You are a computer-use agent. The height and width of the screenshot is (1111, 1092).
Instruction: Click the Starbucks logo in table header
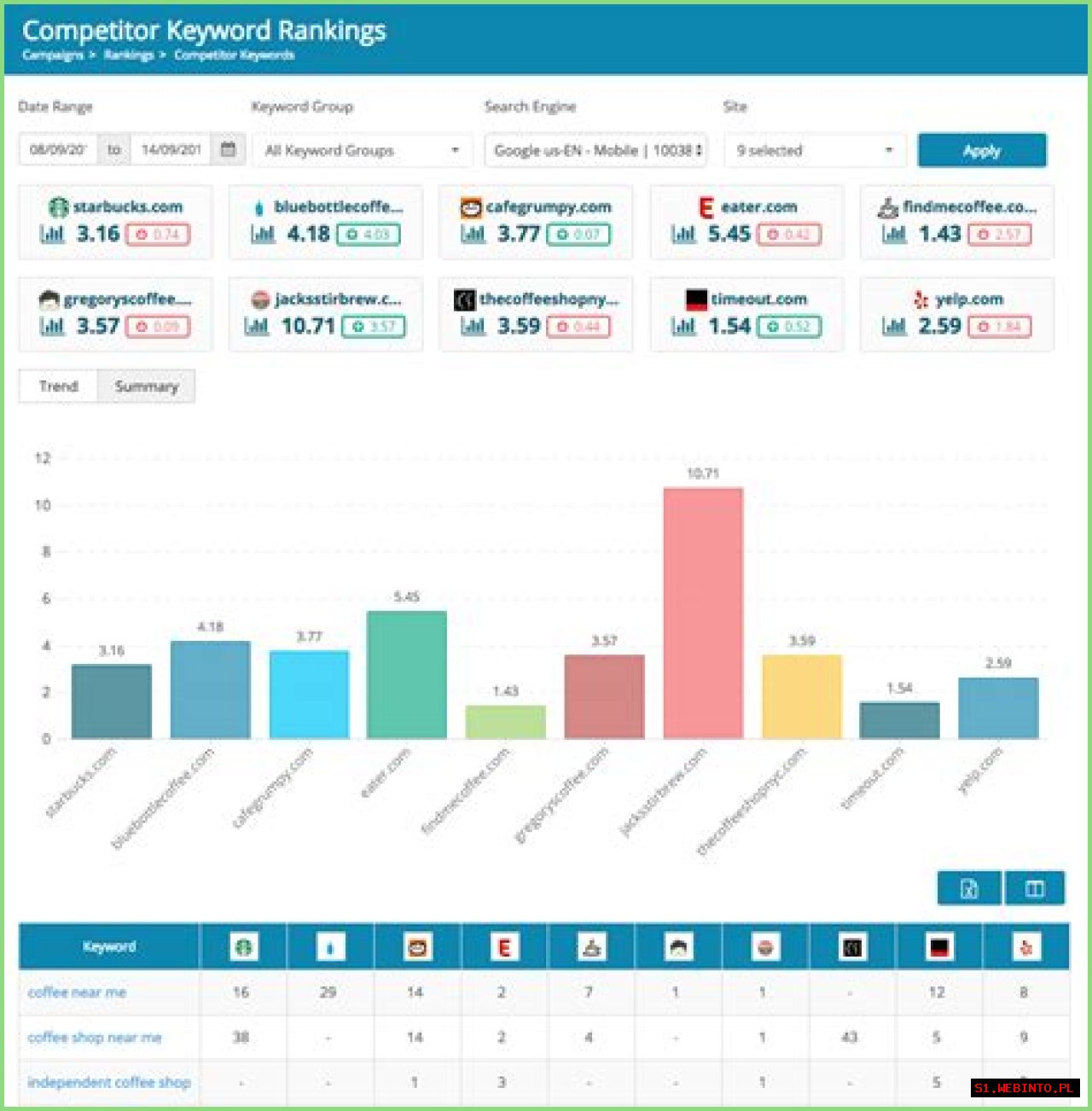[x=244, y=946]
